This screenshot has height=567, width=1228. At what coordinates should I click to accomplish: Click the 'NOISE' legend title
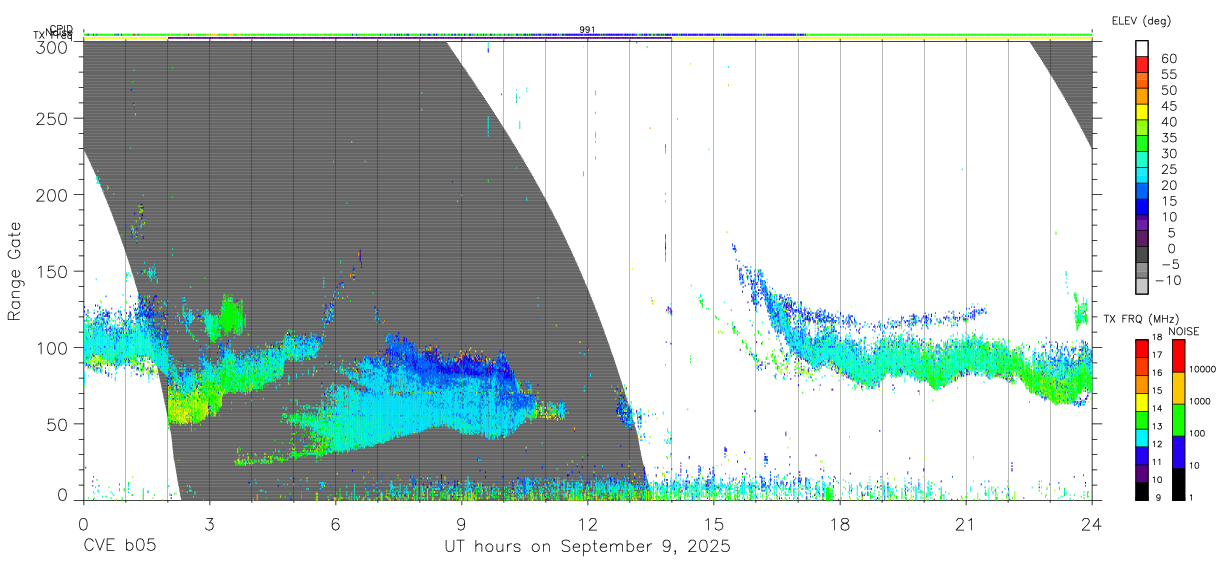coord(1183,331)
